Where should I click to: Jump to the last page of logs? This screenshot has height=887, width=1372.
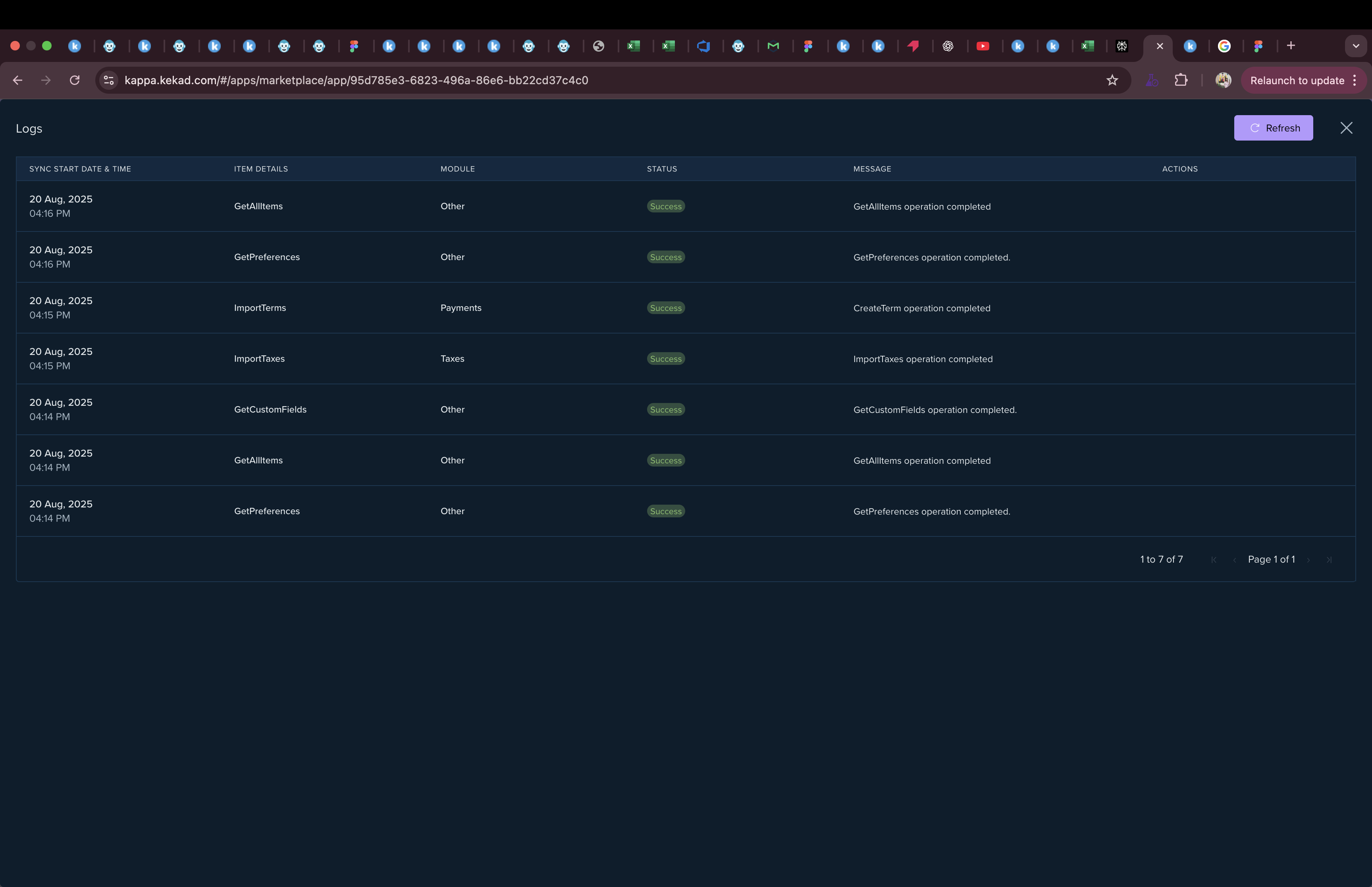[1329, 560]
